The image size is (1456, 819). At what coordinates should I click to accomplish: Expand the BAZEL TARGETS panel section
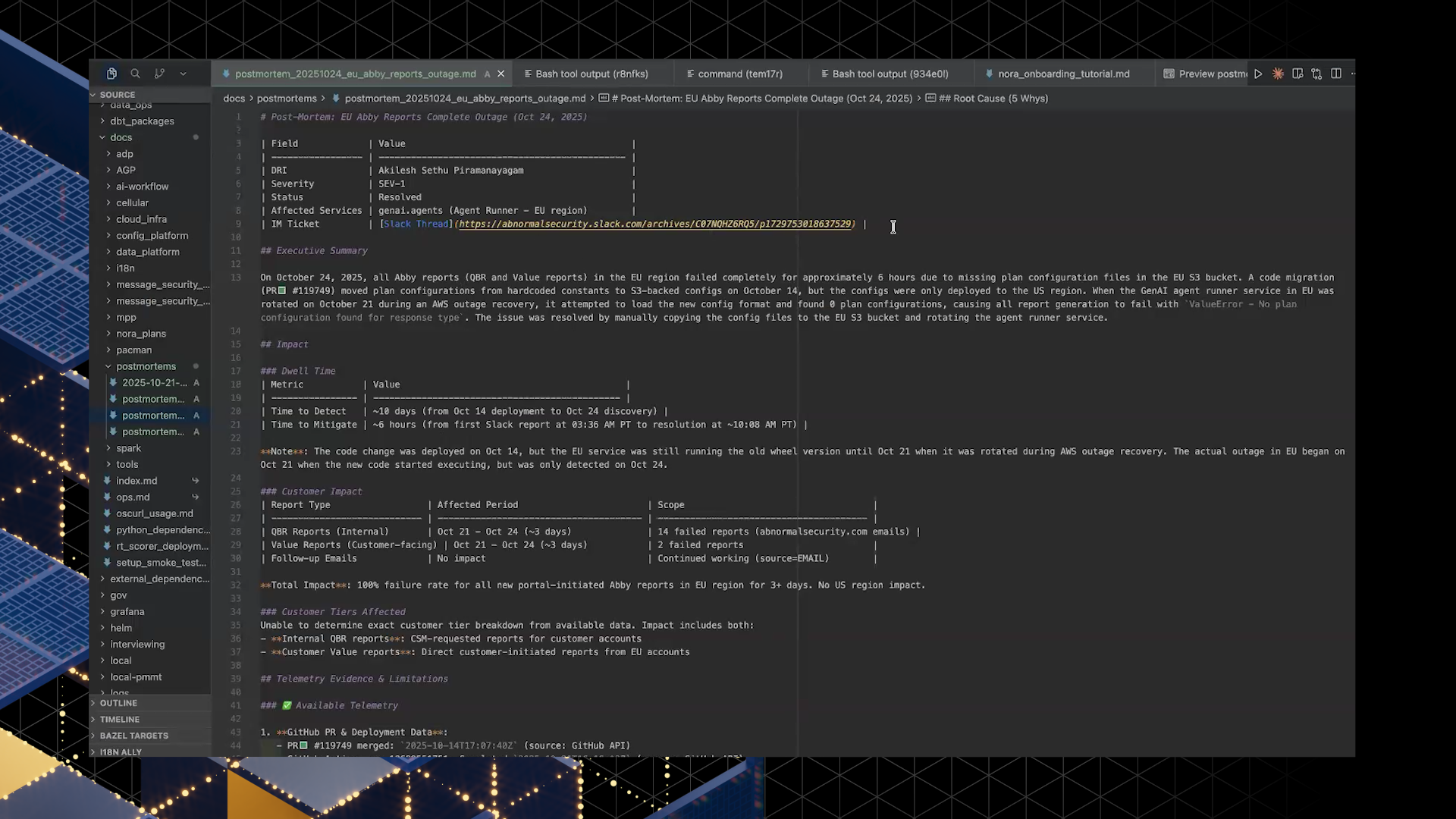pyautogui.click(x=134, y=736)
